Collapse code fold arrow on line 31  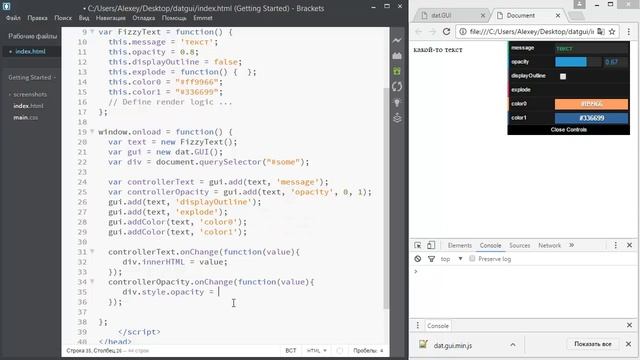click(x=92, y=252)
